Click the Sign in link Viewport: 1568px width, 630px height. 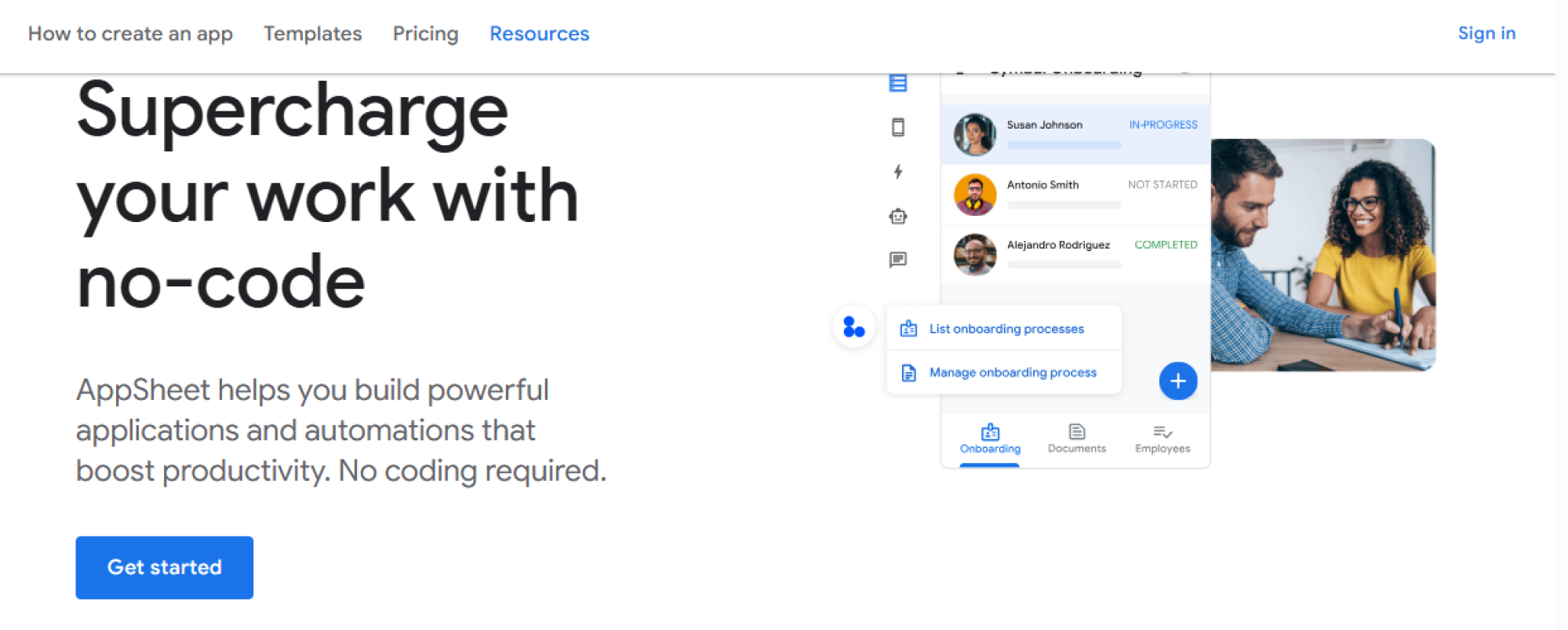[x=1486, y=33]
